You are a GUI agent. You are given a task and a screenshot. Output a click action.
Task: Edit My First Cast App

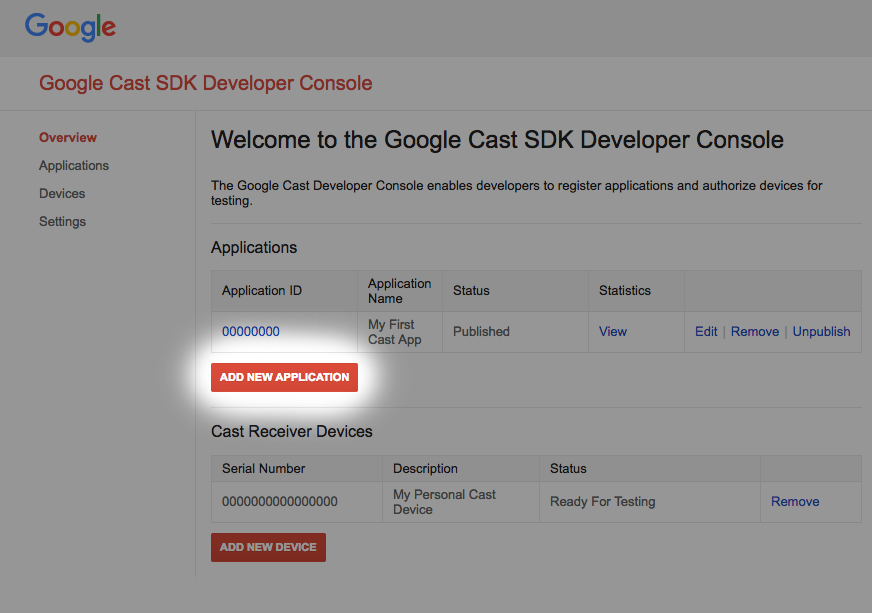coord(706,331)
